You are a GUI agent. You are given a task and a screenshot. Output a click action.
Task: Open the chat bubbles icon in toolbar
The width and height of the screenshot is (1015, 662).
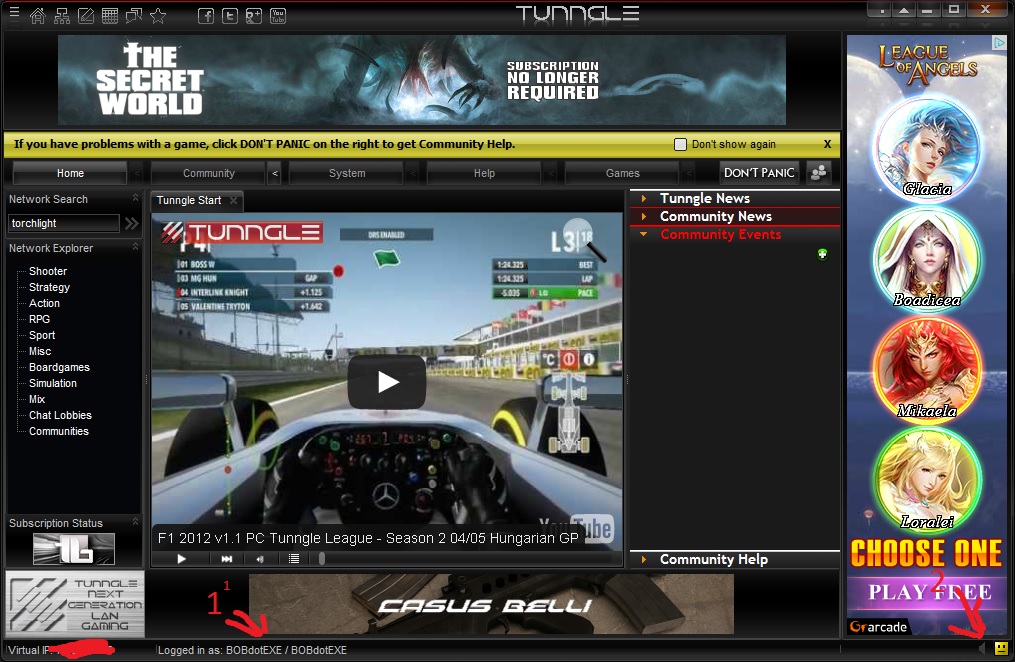point(134,16)
